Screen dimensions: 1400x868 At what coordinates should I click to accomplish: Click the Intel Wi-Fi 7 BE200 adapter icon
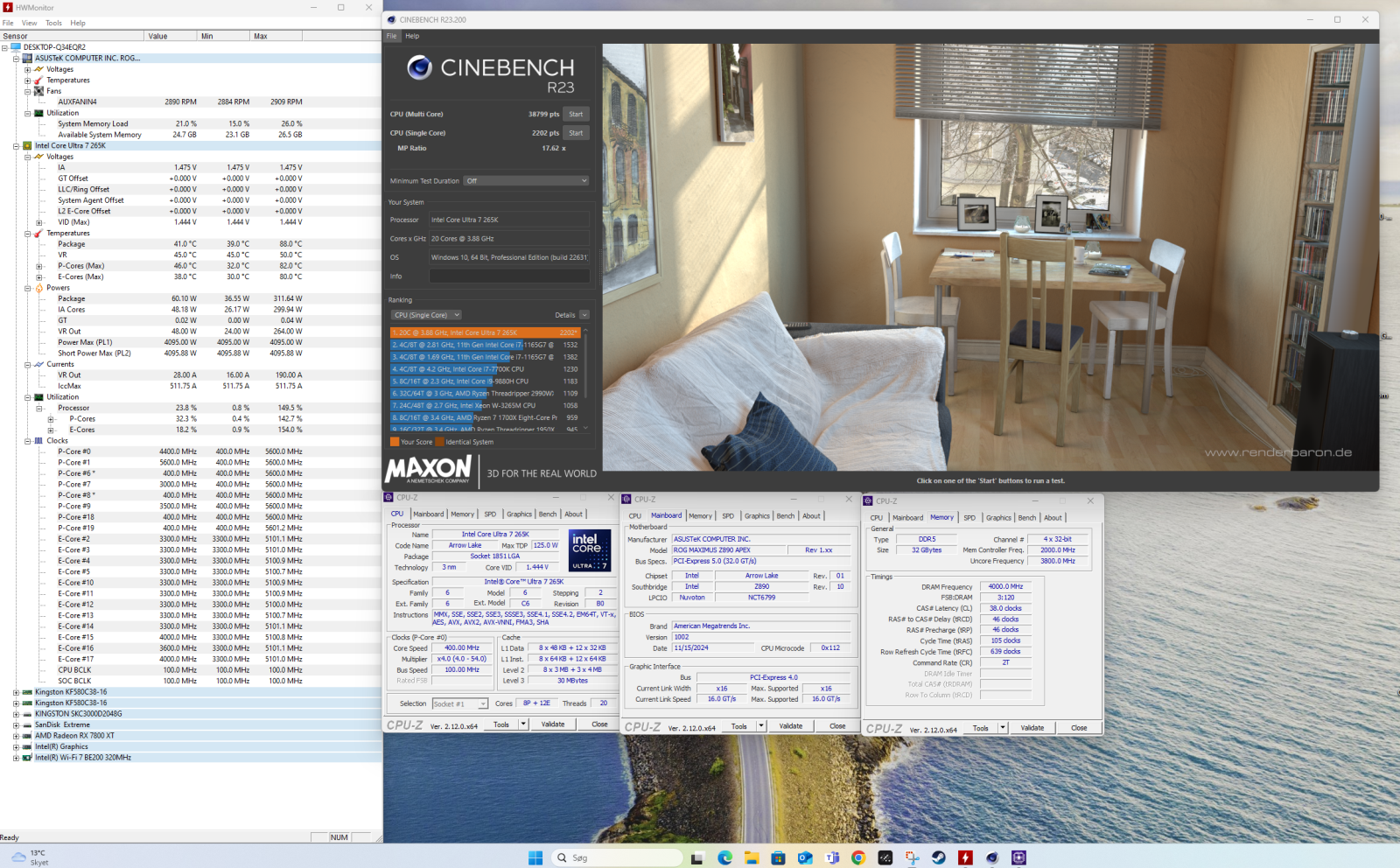point(27,758)
